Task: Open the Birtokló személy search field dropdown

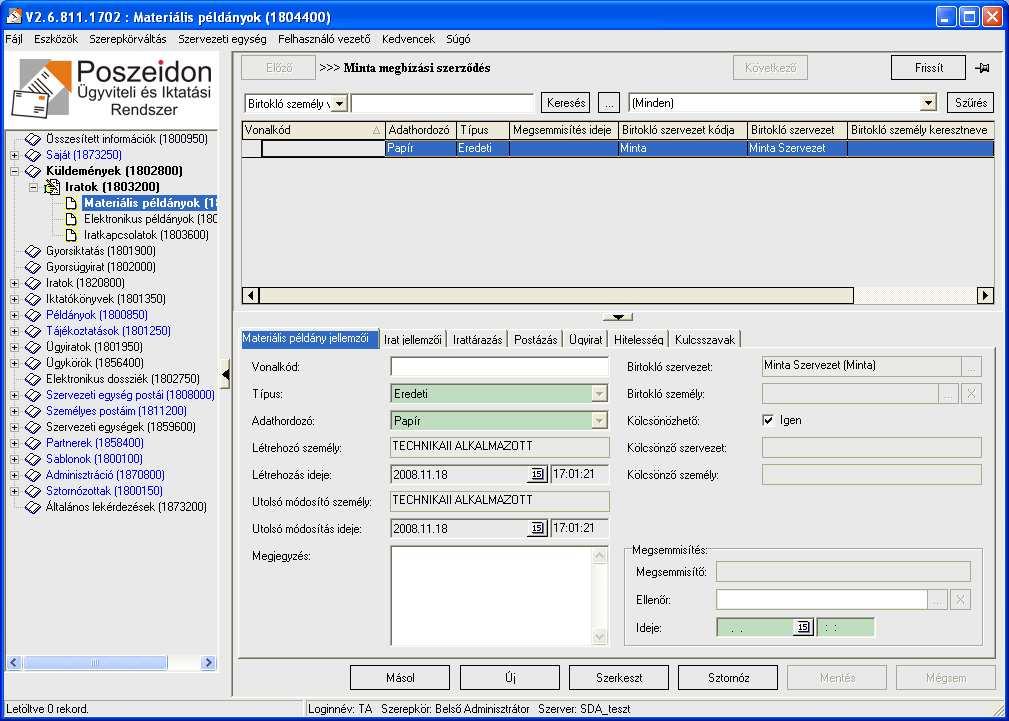Action: pos(340,103)
